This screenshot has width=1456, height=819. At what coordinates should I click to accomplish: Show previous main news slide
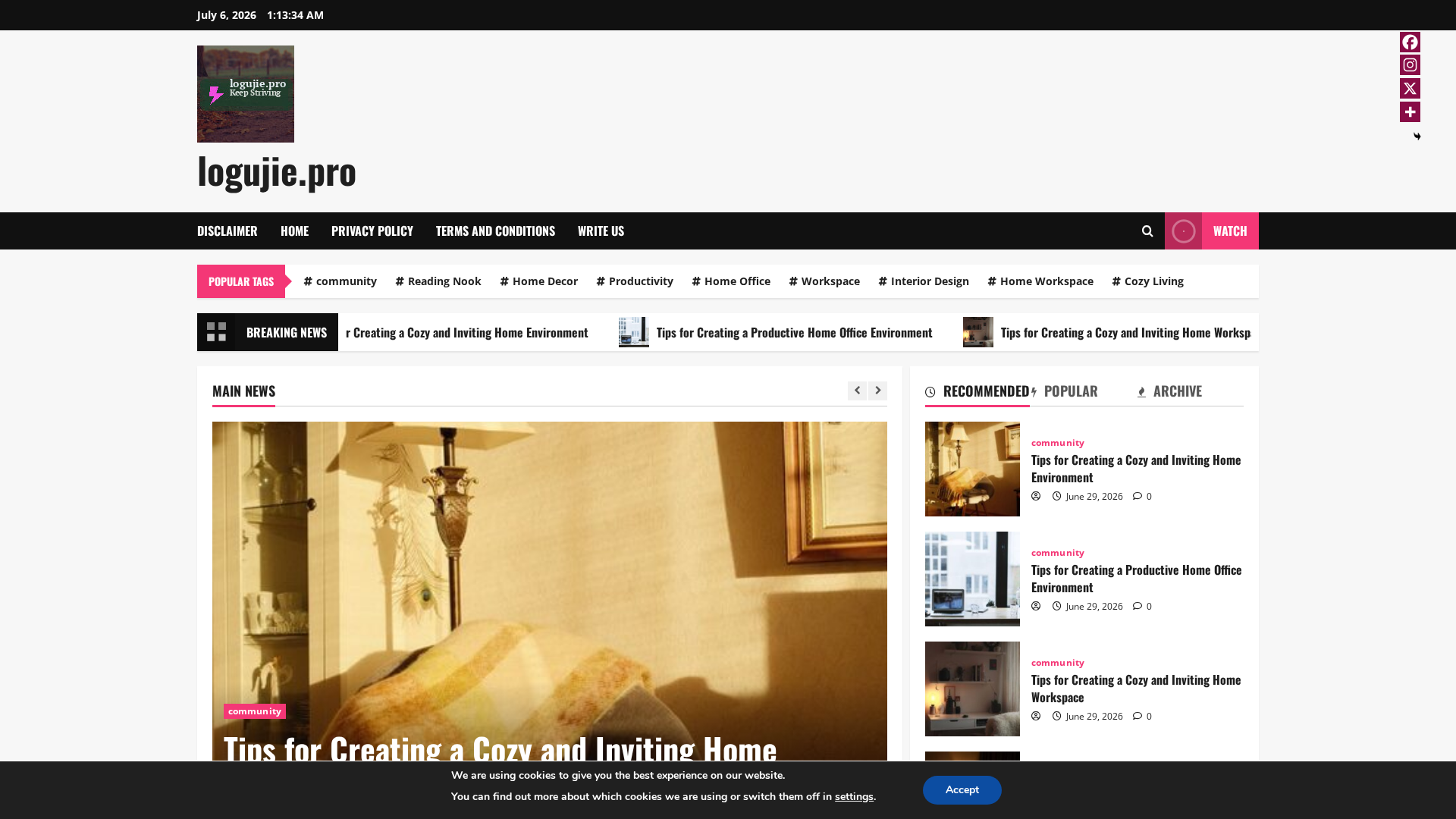[857, 391]
